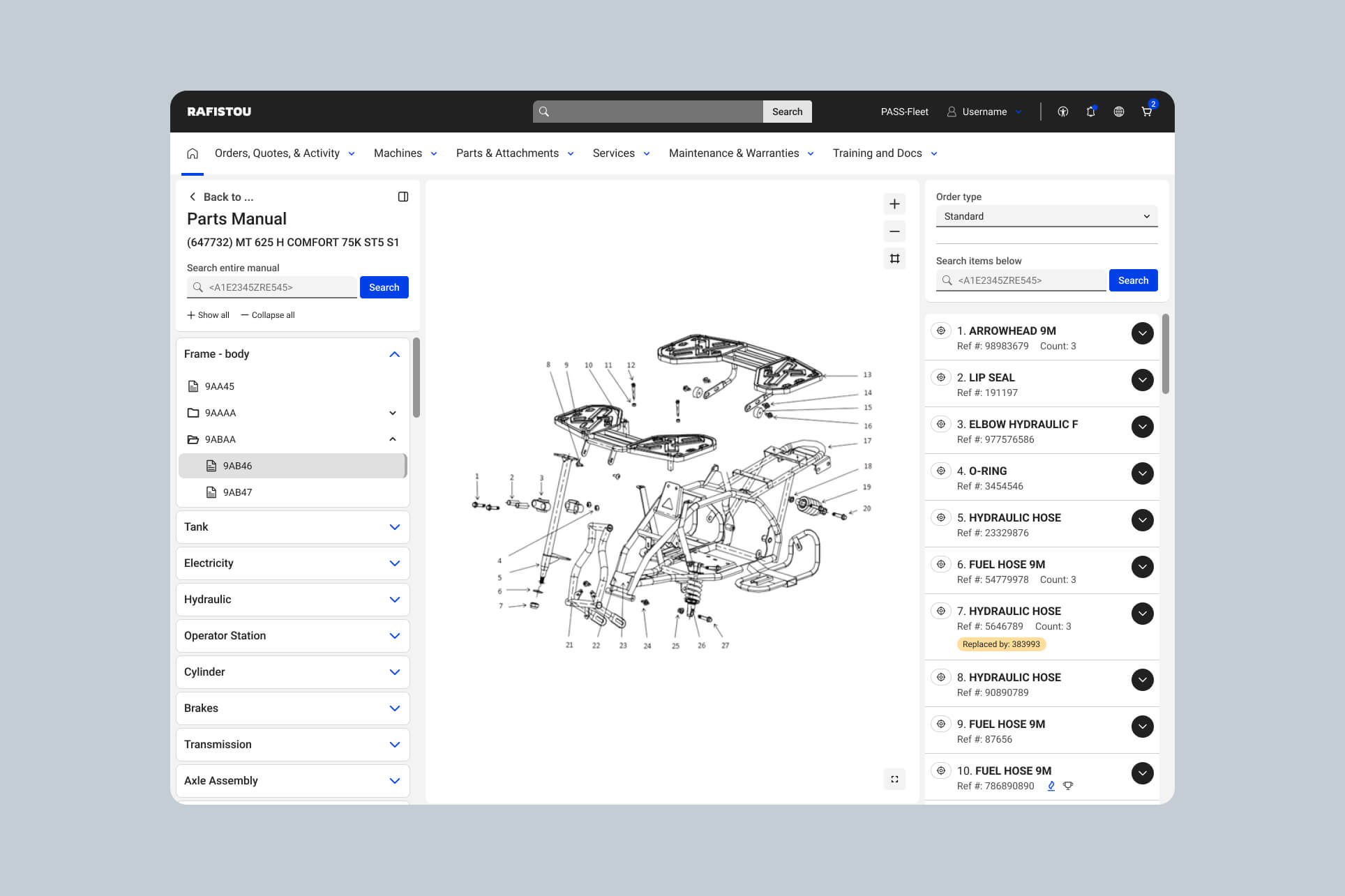The width and height of the screenshot is (1345, 896).
Task: Click trophy icon on item 10
Action: 1068,786
